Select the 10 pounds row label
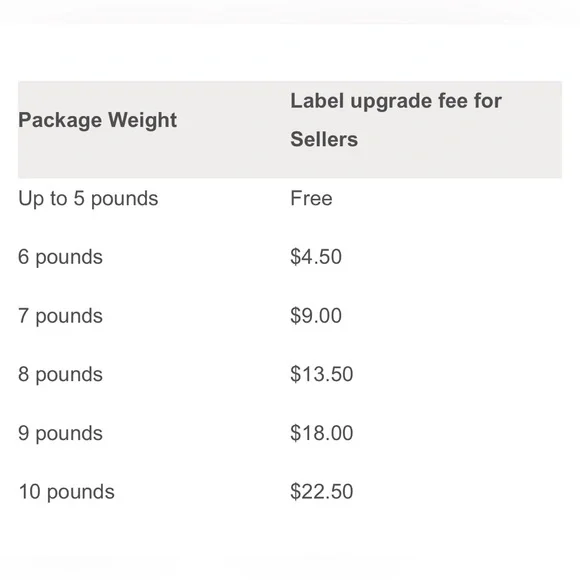The width and height of the screenshot is (580, 580). 67,492
